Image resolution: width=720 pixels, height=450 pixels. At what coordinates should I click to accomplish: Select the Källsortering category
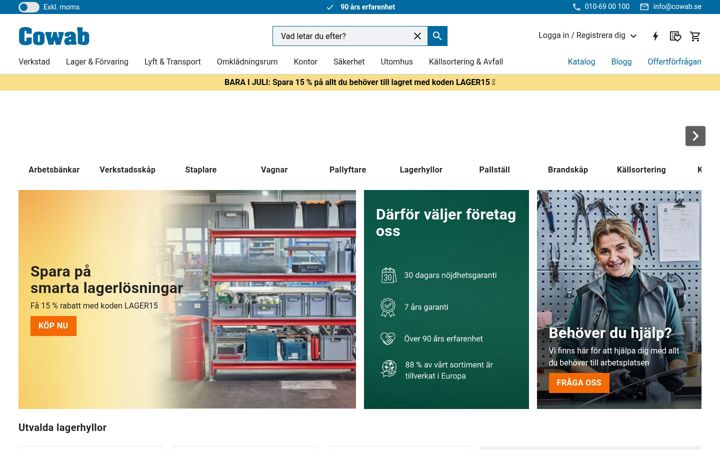coord(641,169)
